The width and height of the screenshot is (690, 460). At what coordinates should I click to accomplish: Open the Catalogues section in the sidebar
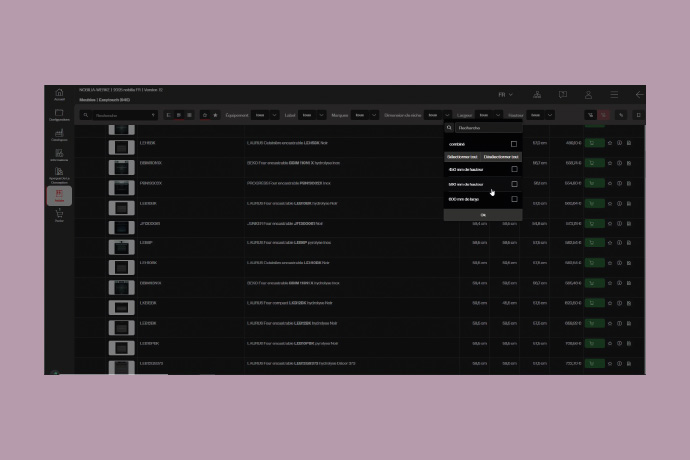click(59, 135)
